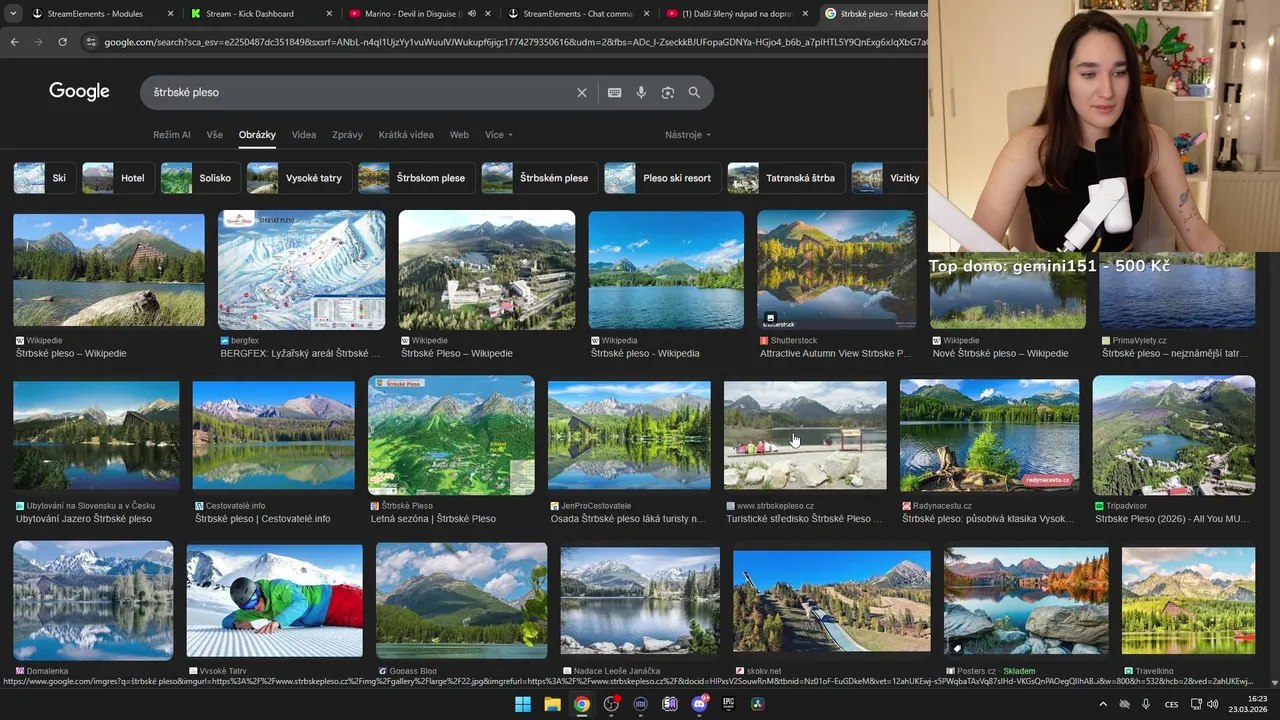This screenshot has height=720, width=1280.
Task: Open search by image camera icon
Action: [x=668, y=92]
